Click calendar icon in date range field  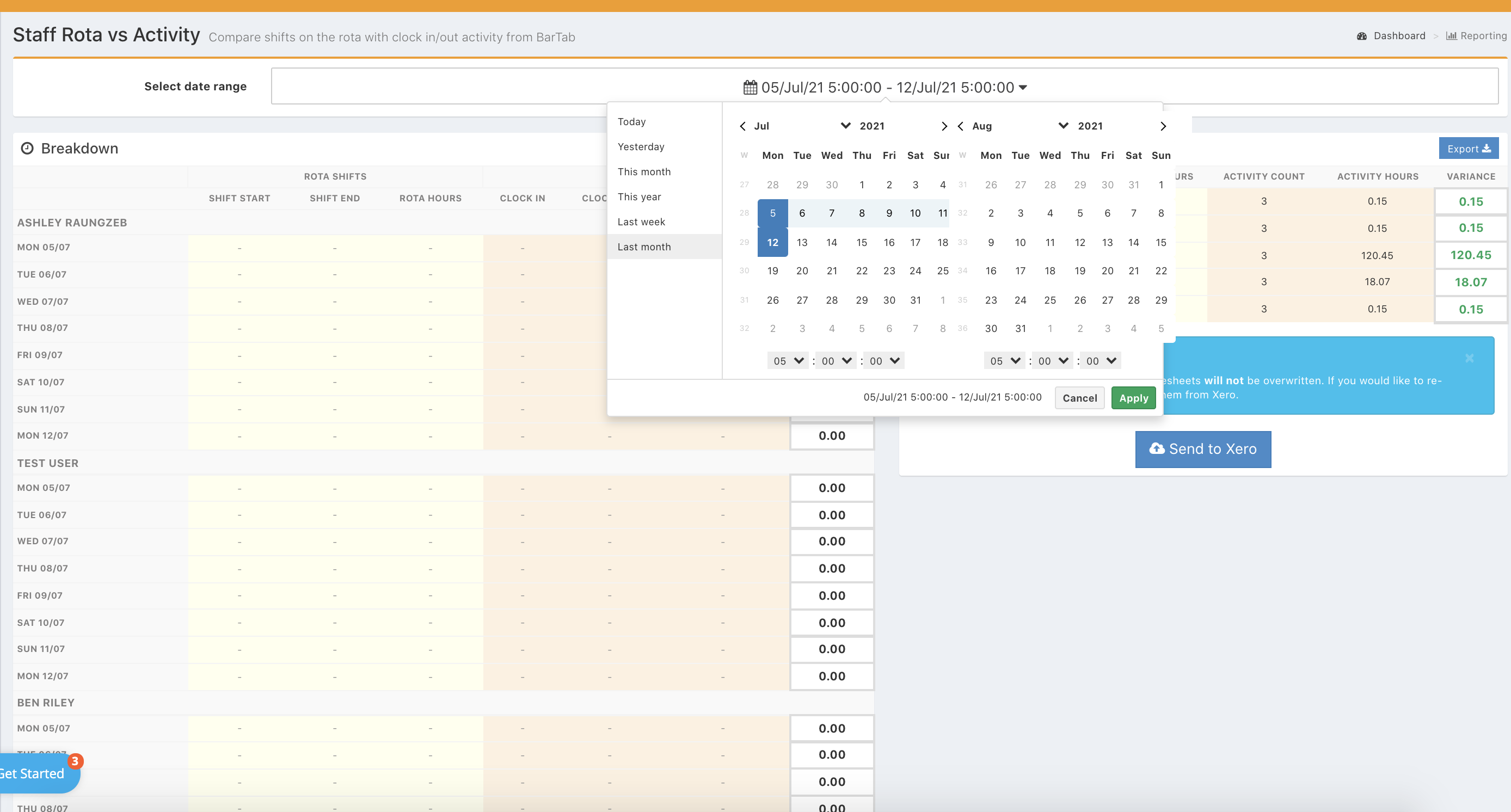coord(750,88)
